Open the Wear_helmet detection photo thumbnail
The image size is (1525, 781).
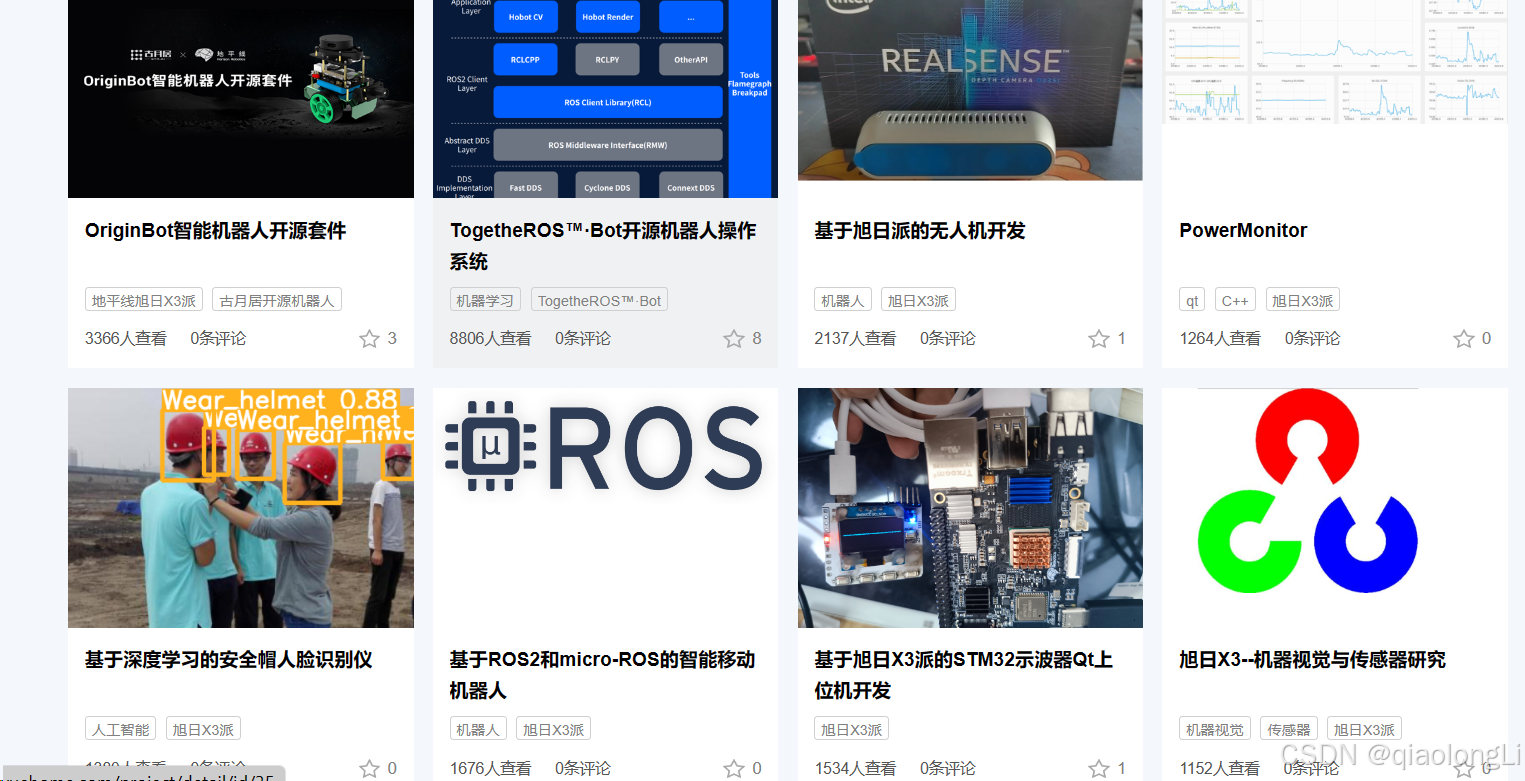tap(241, 508)
